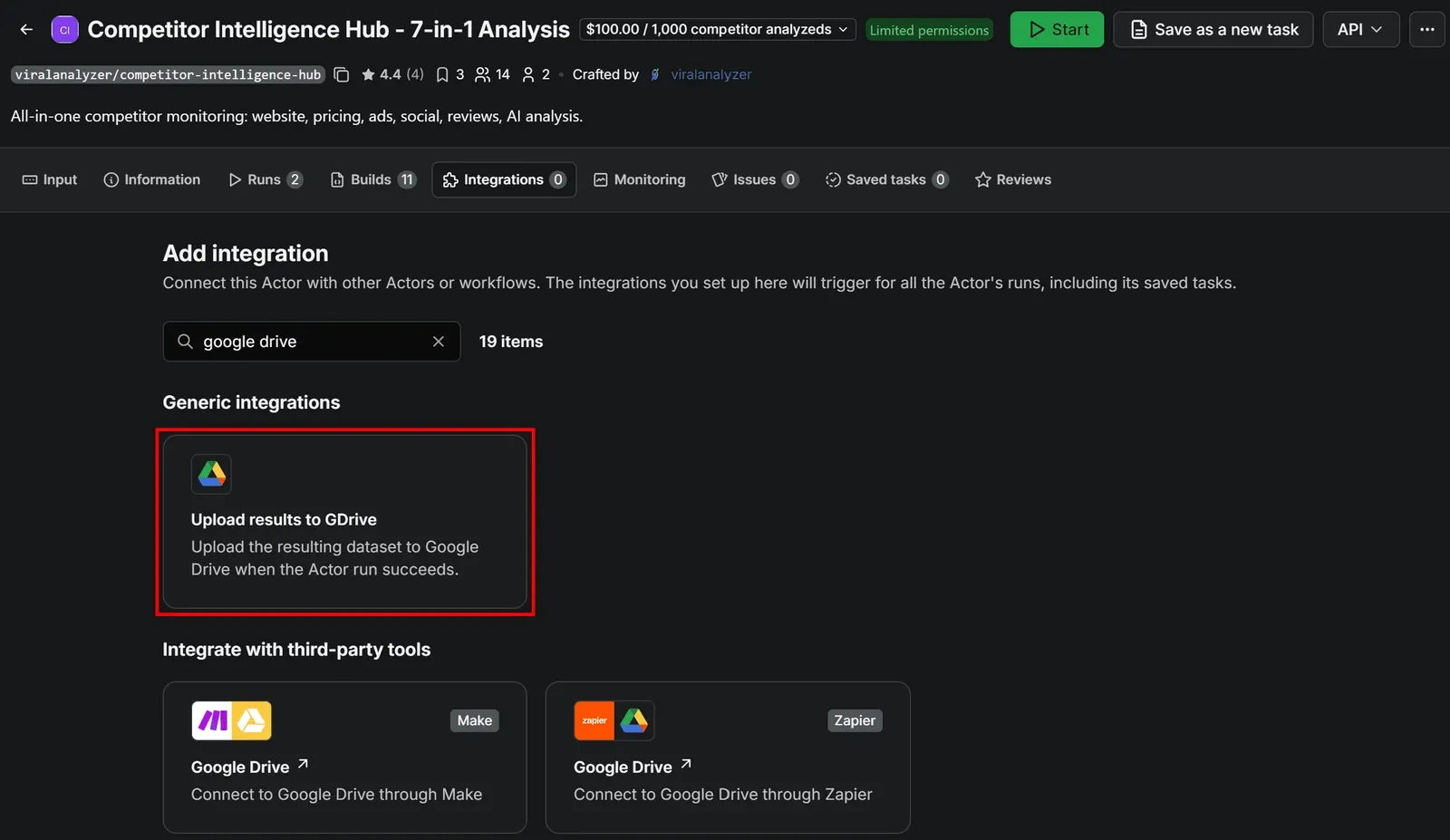Click the Make tag label
The width and height of the screenshot is (1450, 840).
475,720
